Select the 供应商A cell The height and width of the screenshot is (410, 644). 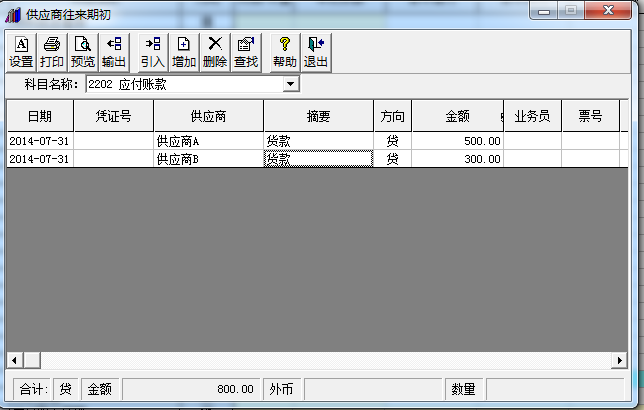point(209,141)
